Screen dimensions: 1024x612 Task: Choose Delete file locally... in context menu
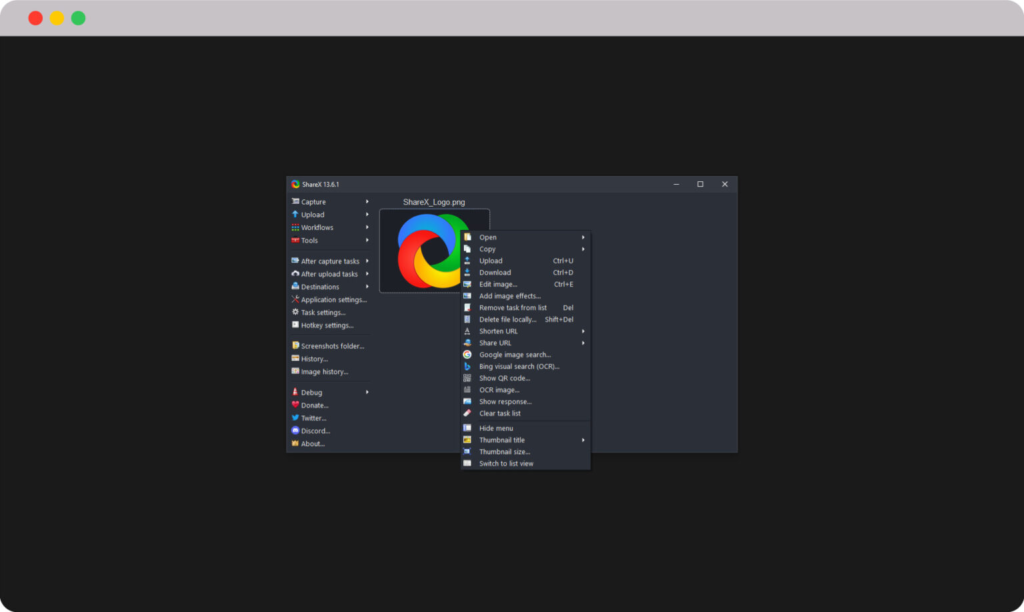coord(508,320)
